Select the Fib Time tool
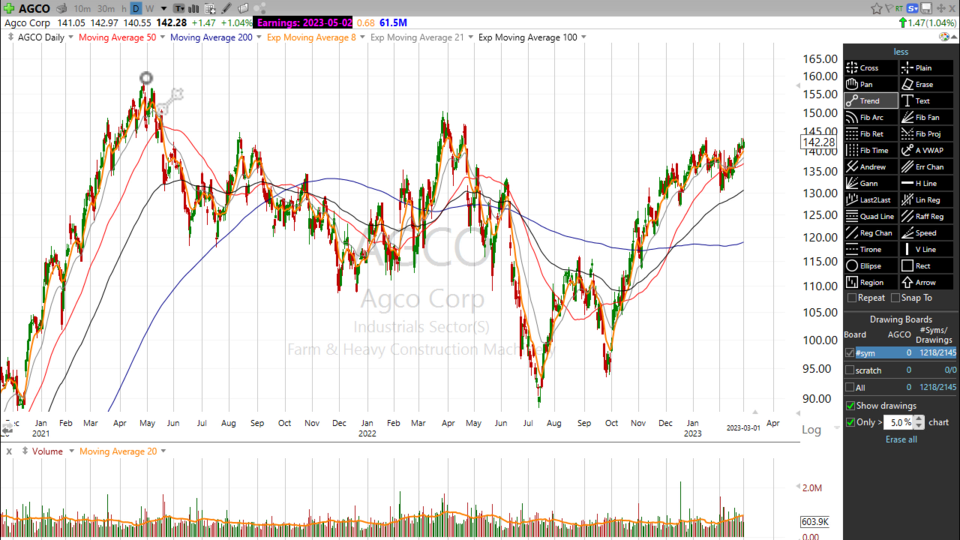Image resolution: width=960 pixels, height=540 pixels. pyautogui.click(x=871, y=151)
